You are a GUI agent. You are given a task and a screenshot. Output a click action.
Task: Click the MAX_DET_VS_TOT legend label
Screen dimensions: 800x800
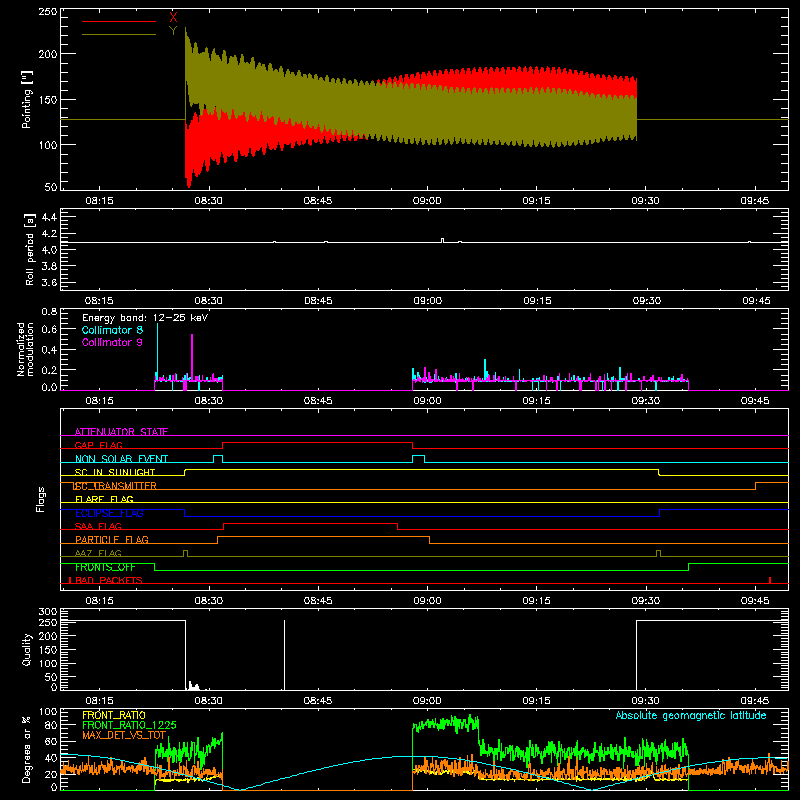pyautogui.click(x=124, y=735)
